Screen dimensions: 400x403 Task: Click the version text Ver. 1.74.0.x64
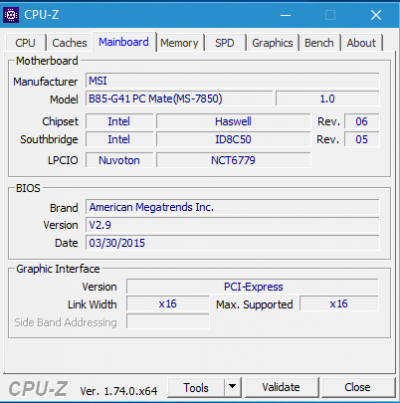[118, 391]
